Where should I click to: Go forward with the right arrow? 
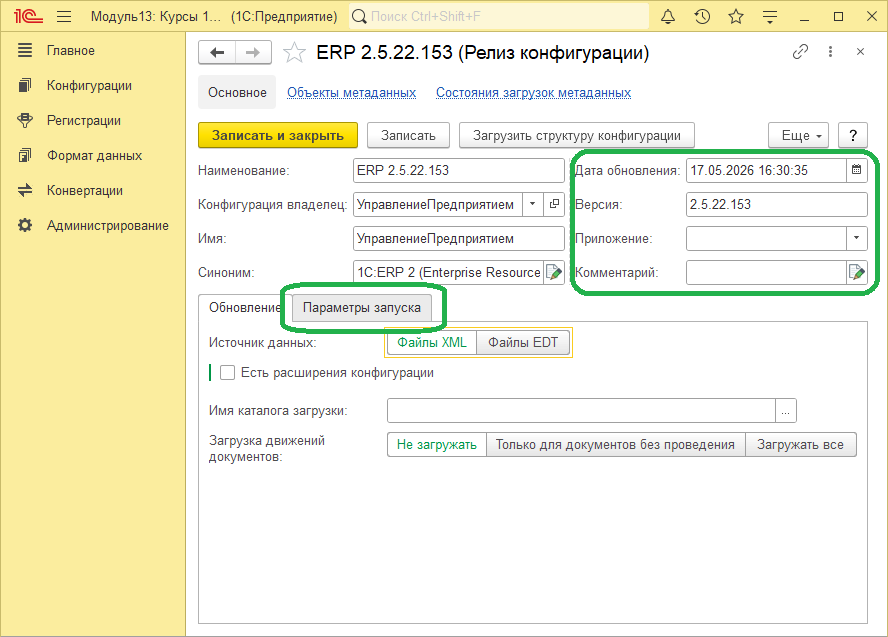pos(253,53)
